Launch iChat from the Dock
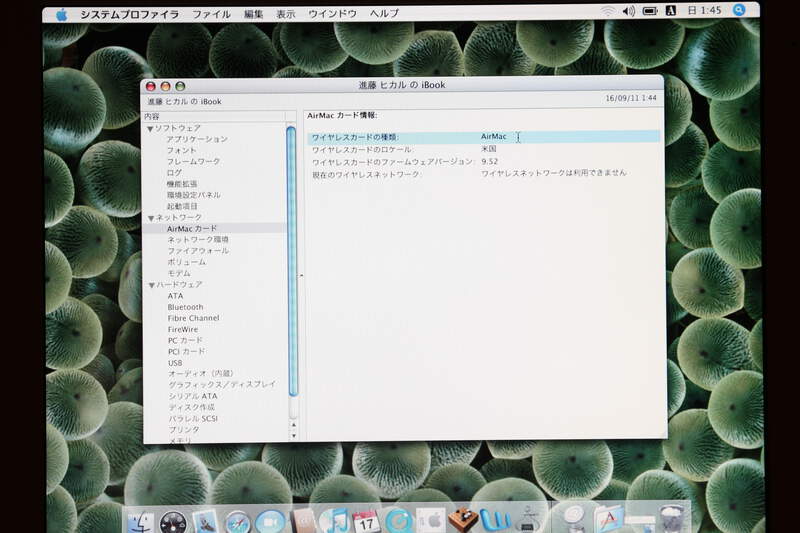 (270, 521)
